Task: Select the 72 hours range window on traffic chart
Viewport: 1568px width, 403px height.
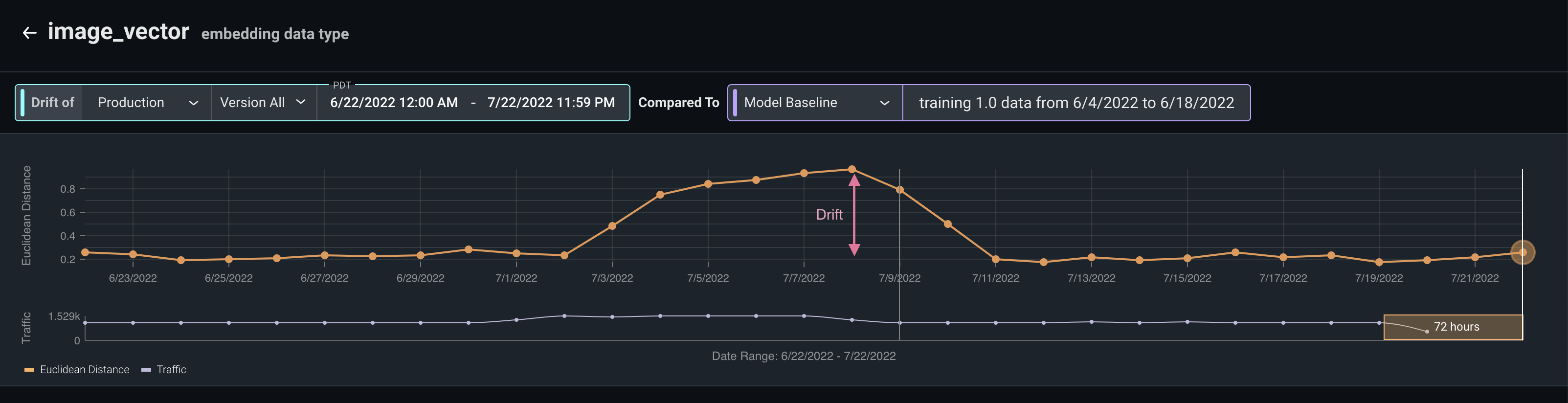Action: (x=1453, y=327)
